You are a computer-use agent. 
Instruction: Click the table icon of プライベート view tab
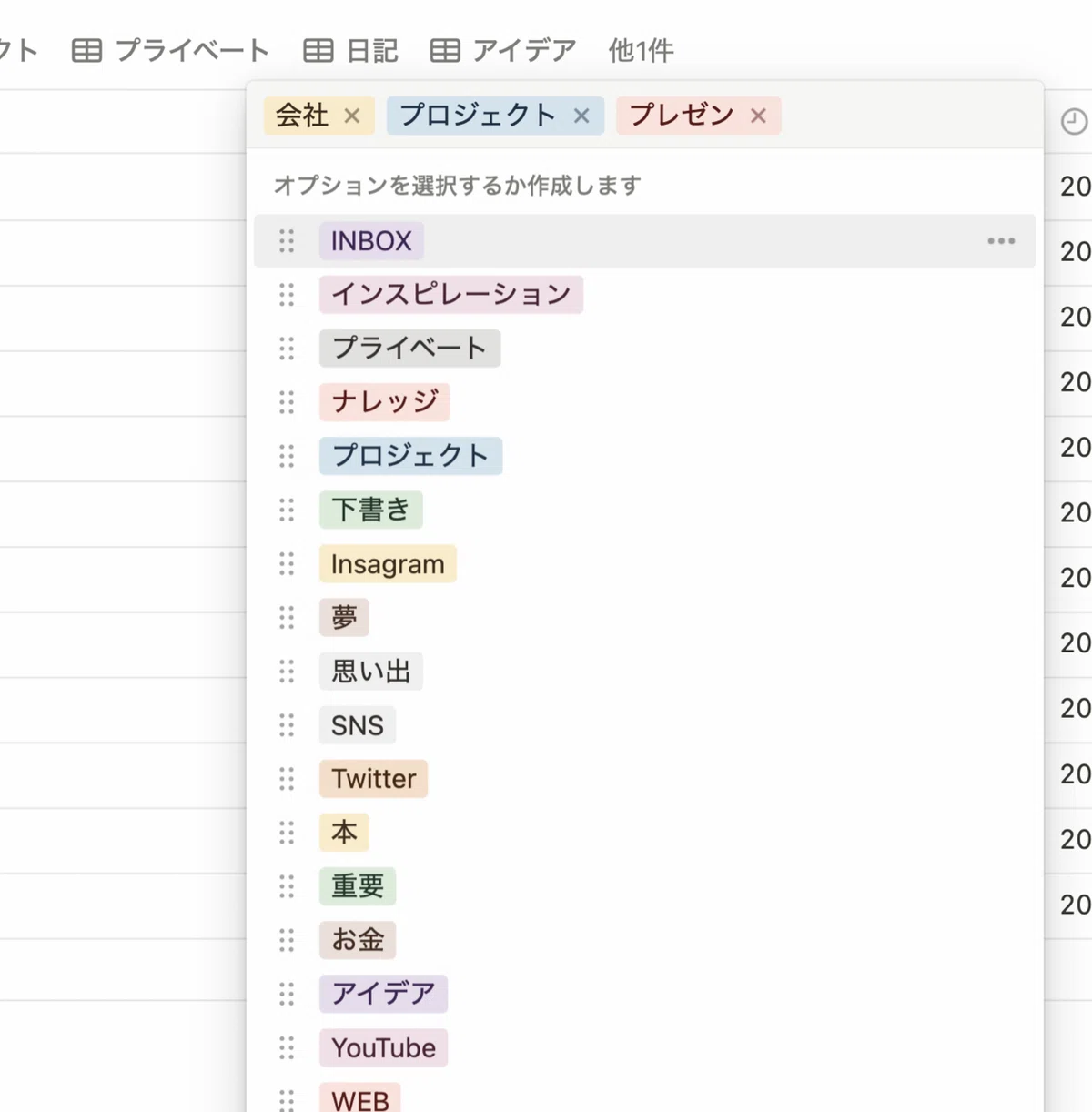[86, 51]
